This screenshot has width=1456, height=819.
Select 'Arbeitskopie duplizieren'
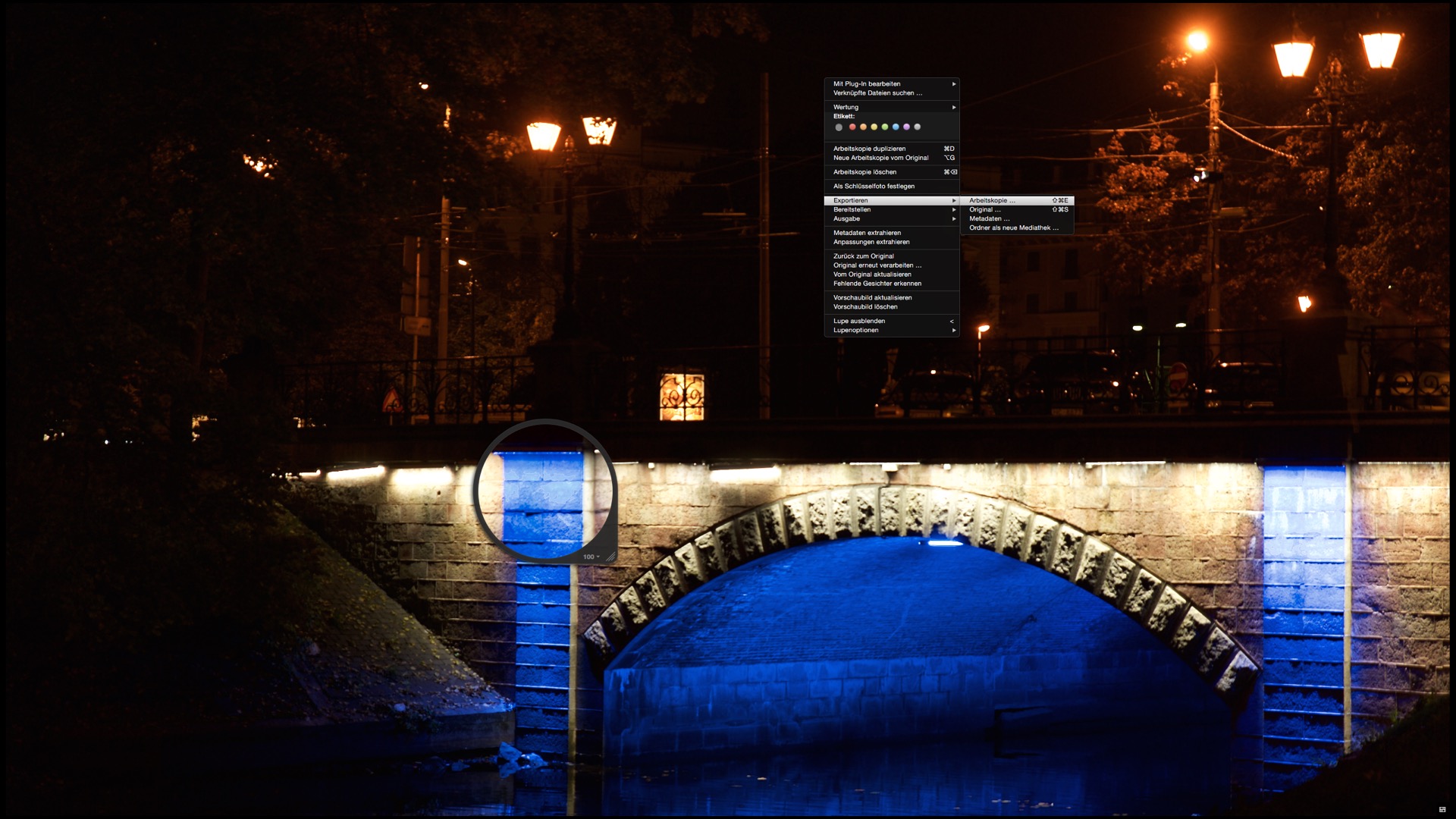click(892, 149)
